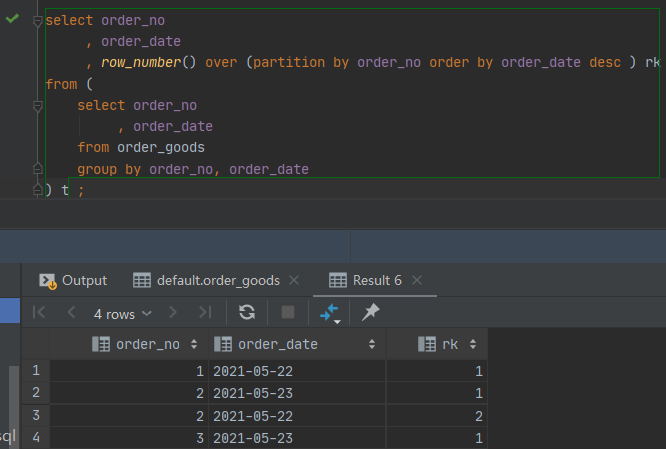Click the Output tab console icon
The height and width of the screenshot is (449, 666).
point(48,281)
